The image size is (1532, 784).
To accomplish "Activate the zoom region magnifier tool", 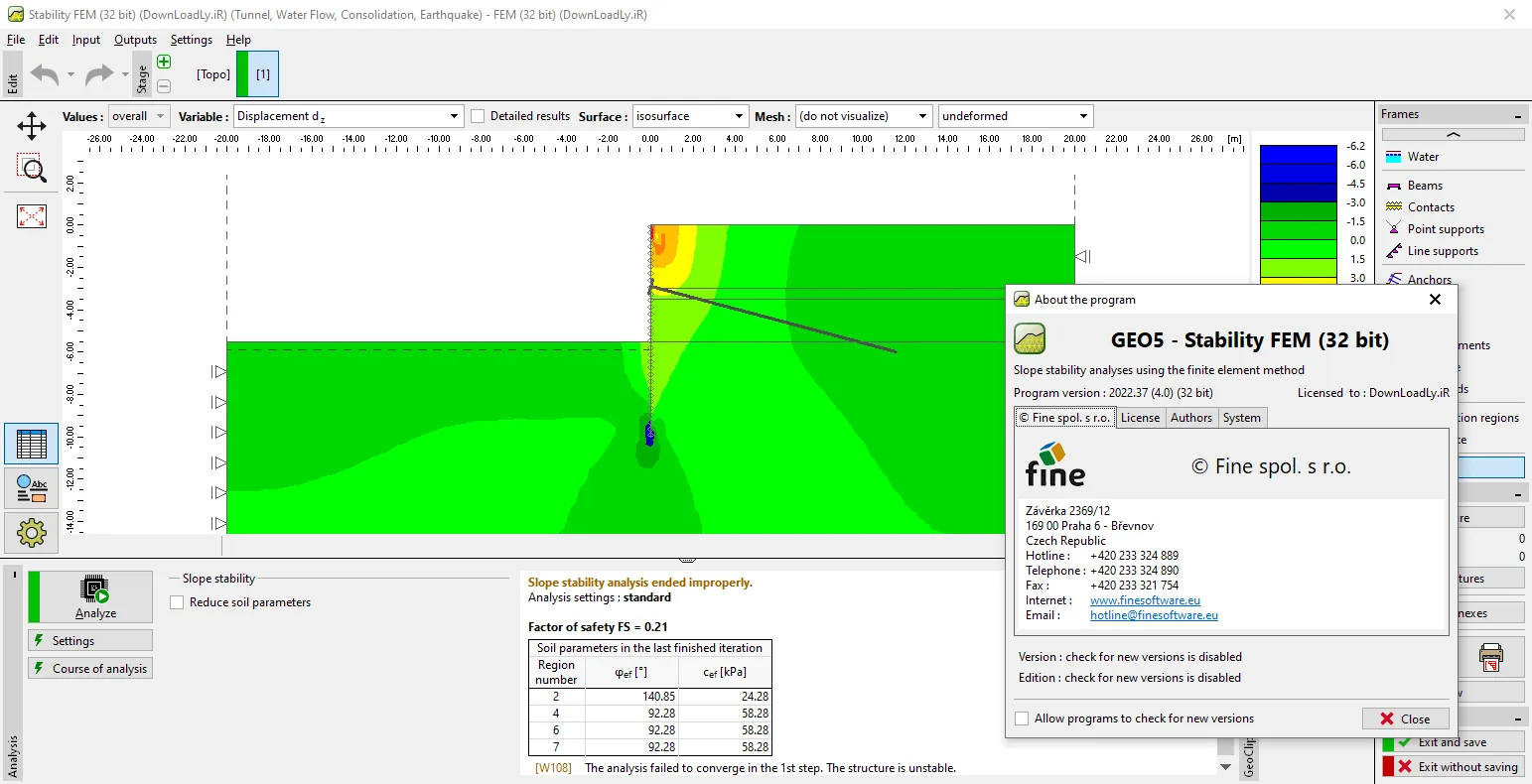I will click(32, 168).
